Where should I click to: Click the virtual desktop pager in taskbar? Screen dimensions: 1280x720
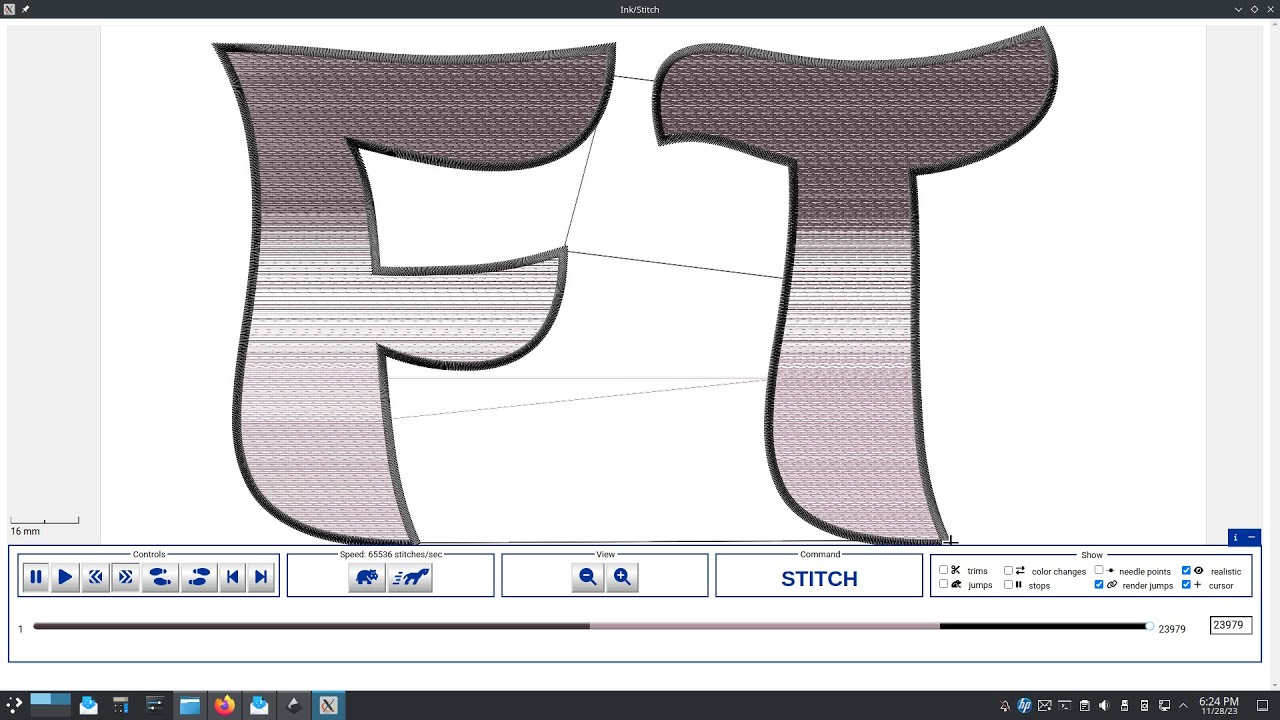pyautogui.click(x=51, y=705)
